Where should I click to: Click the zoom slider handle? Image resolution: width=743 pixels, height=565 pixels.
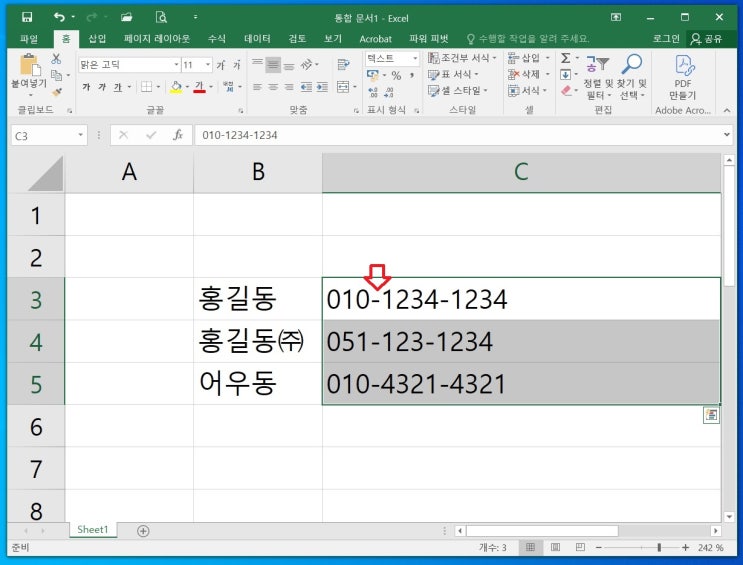pos(659,548)
